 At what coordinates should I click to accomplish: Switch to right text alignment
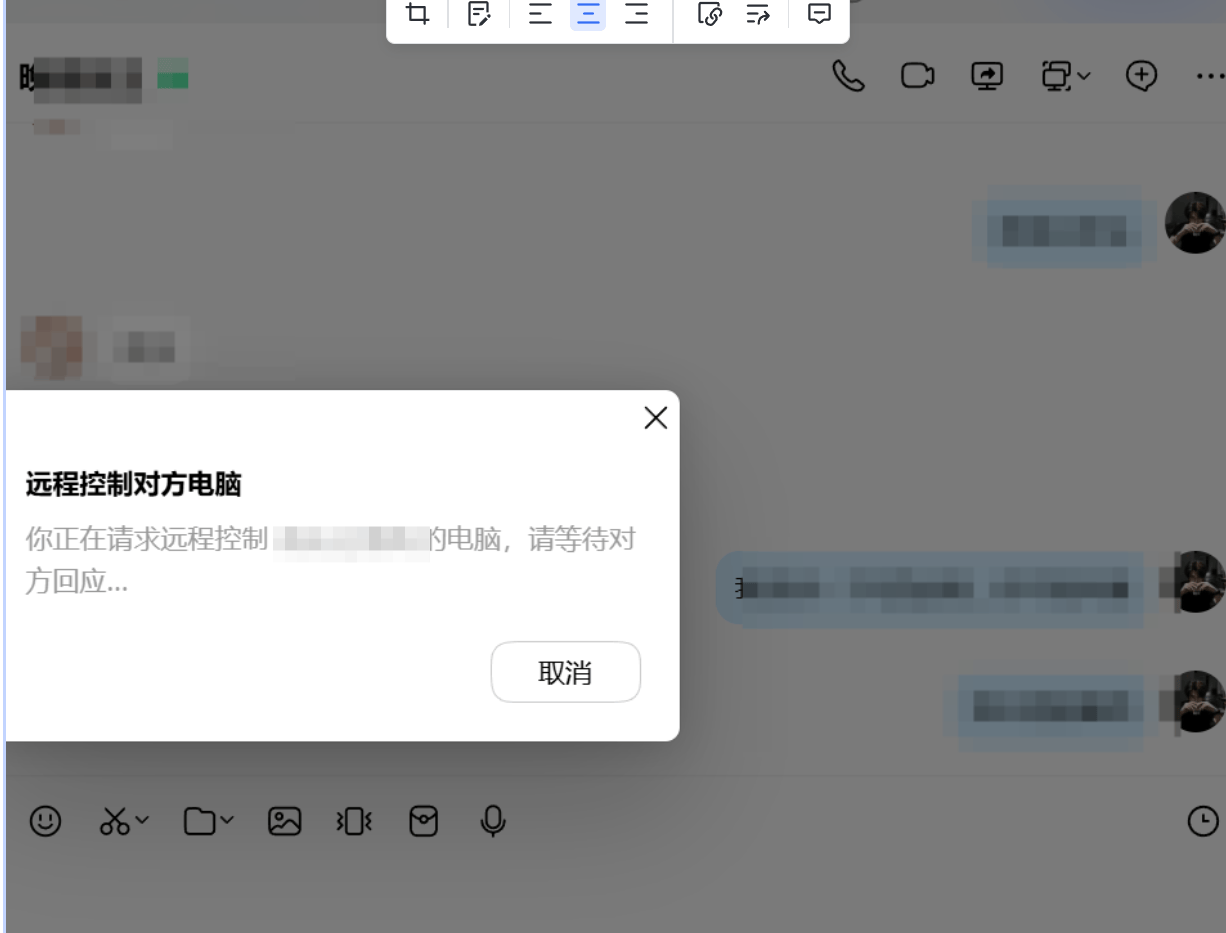(x=636, y=14)
